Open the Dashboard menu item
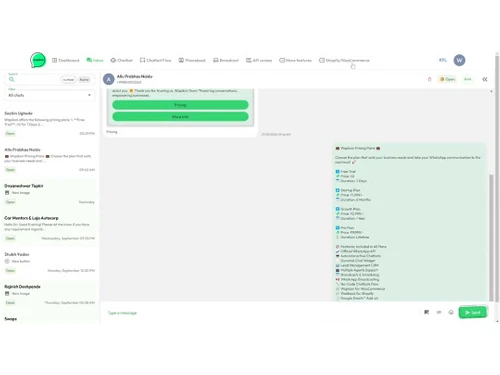Image resolution: width=500 pixels, height=375 pixels. (x=66, y=60)
